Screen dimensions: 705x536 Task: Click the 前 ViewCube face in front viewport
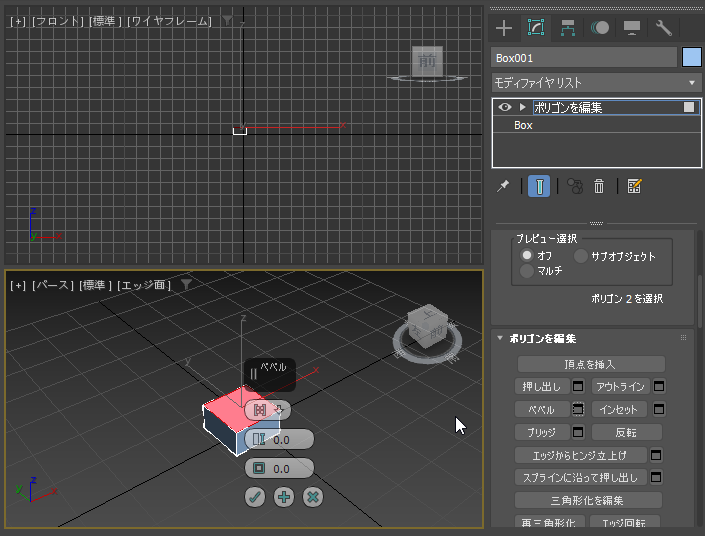click(427, 61)
